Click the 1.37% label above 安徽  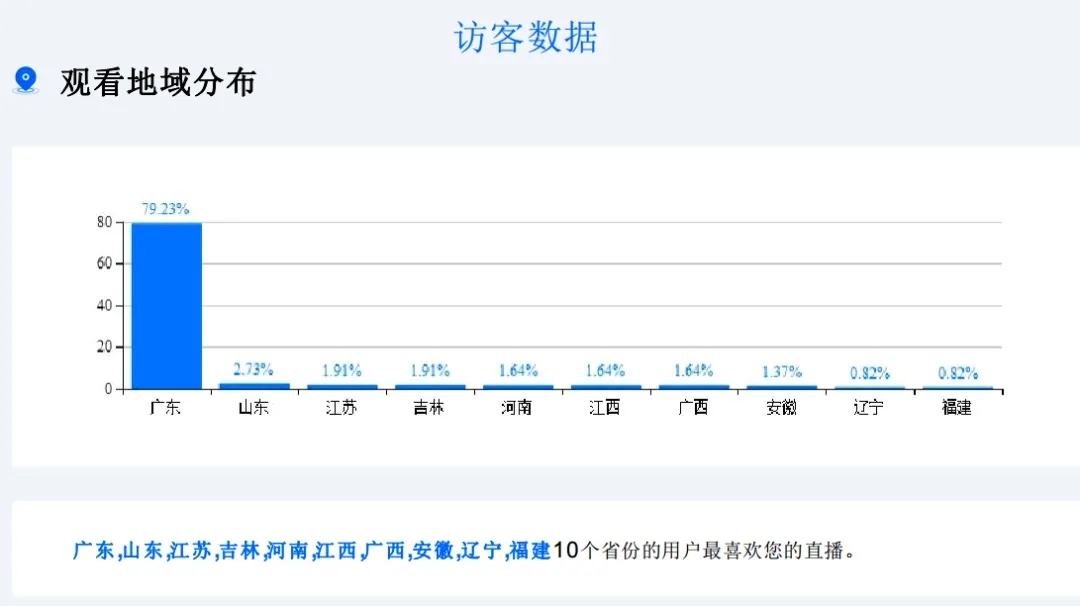point(782,372)
